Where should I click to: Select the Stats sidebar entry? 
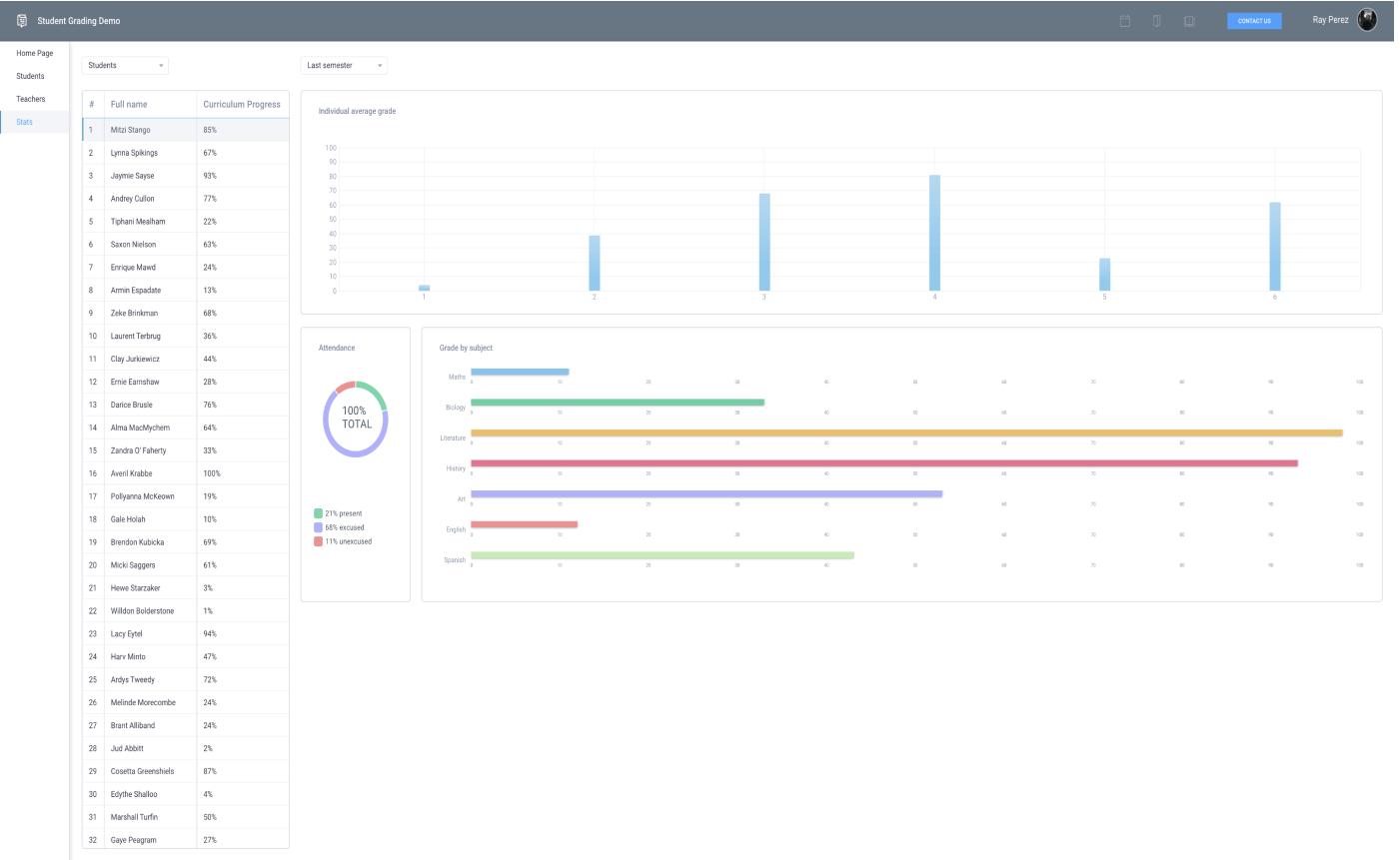point(23,122)
